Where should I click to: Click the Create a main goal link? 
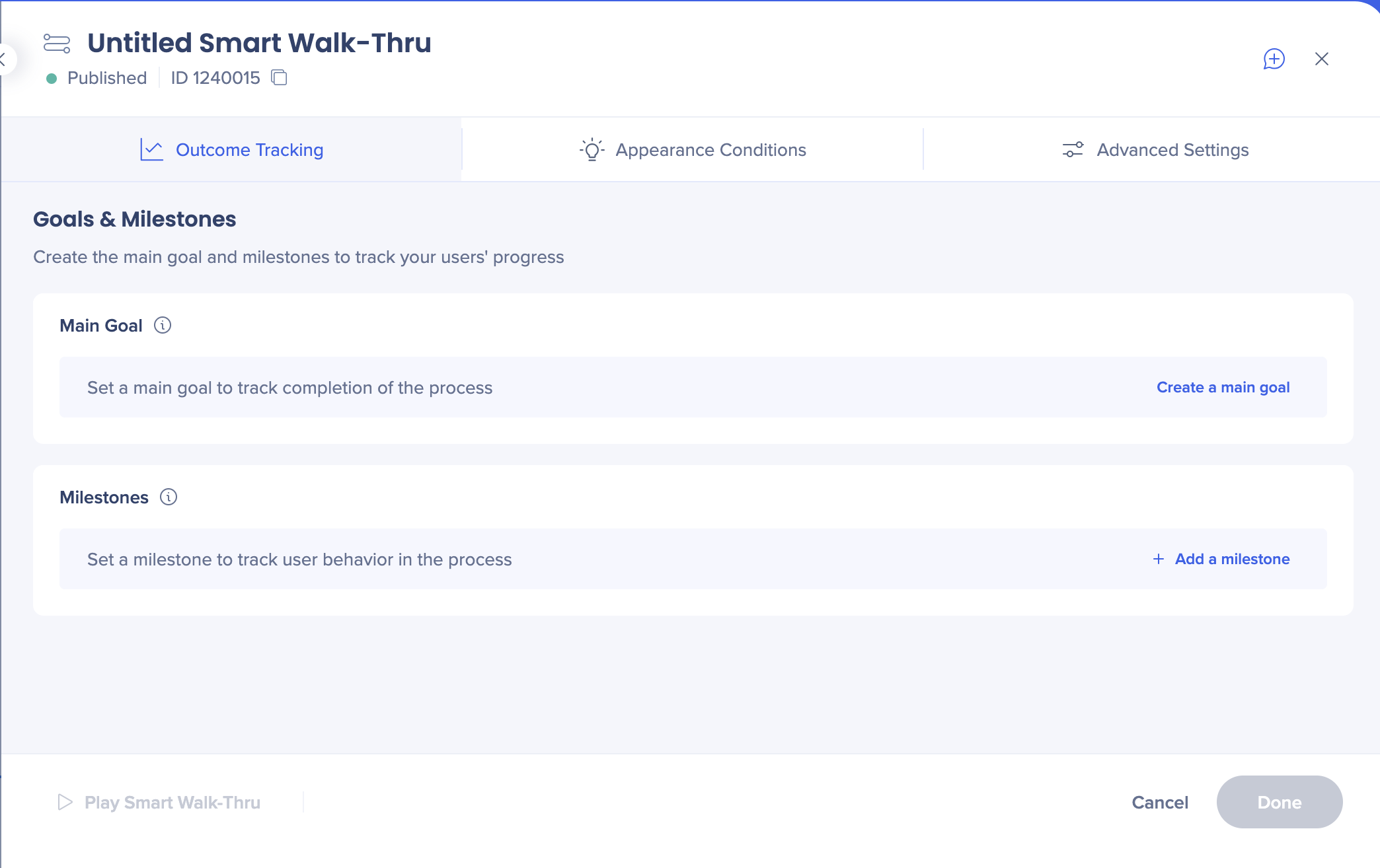pyautogui.click(x=1223, y=388)
